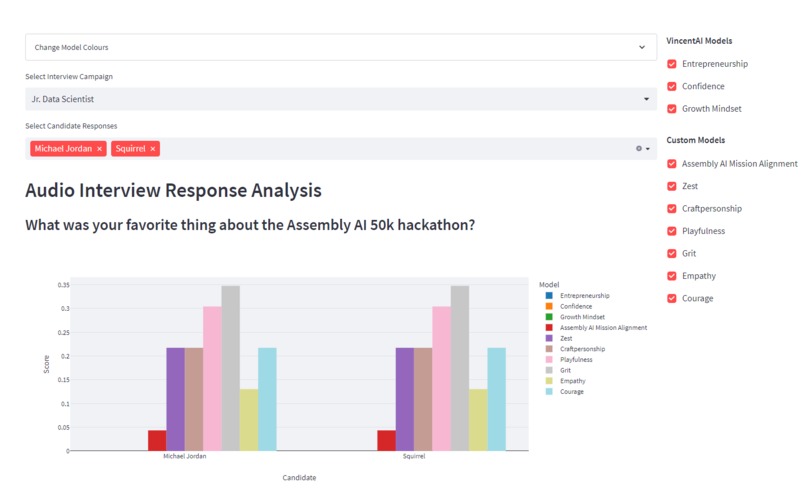Click Squirrel's red Mission Alignment bar
This screenshot has height=492, width=806.
(387, 441)
